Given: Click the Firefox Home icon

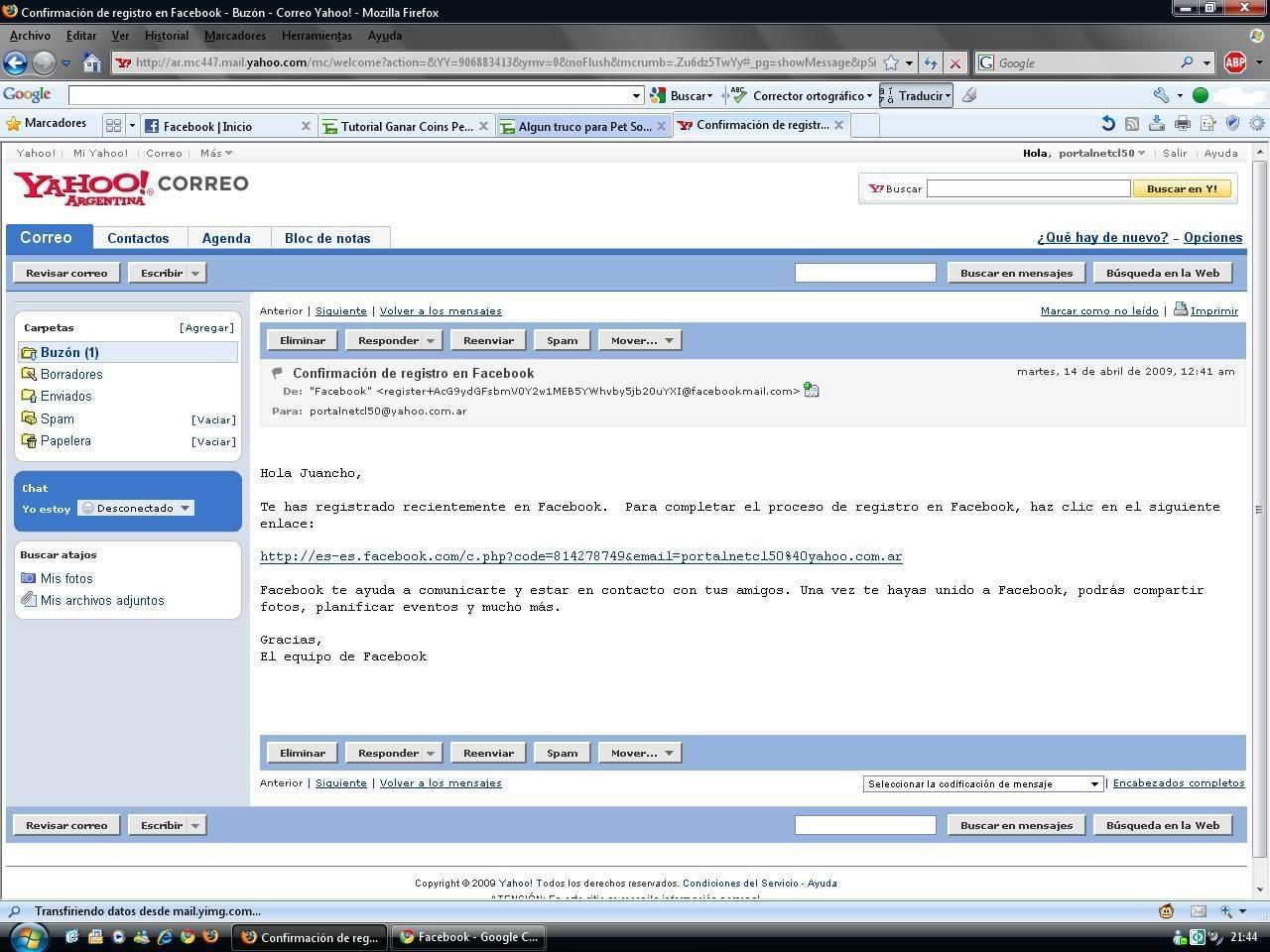Looking at the screenshot, I should point(91,62).
